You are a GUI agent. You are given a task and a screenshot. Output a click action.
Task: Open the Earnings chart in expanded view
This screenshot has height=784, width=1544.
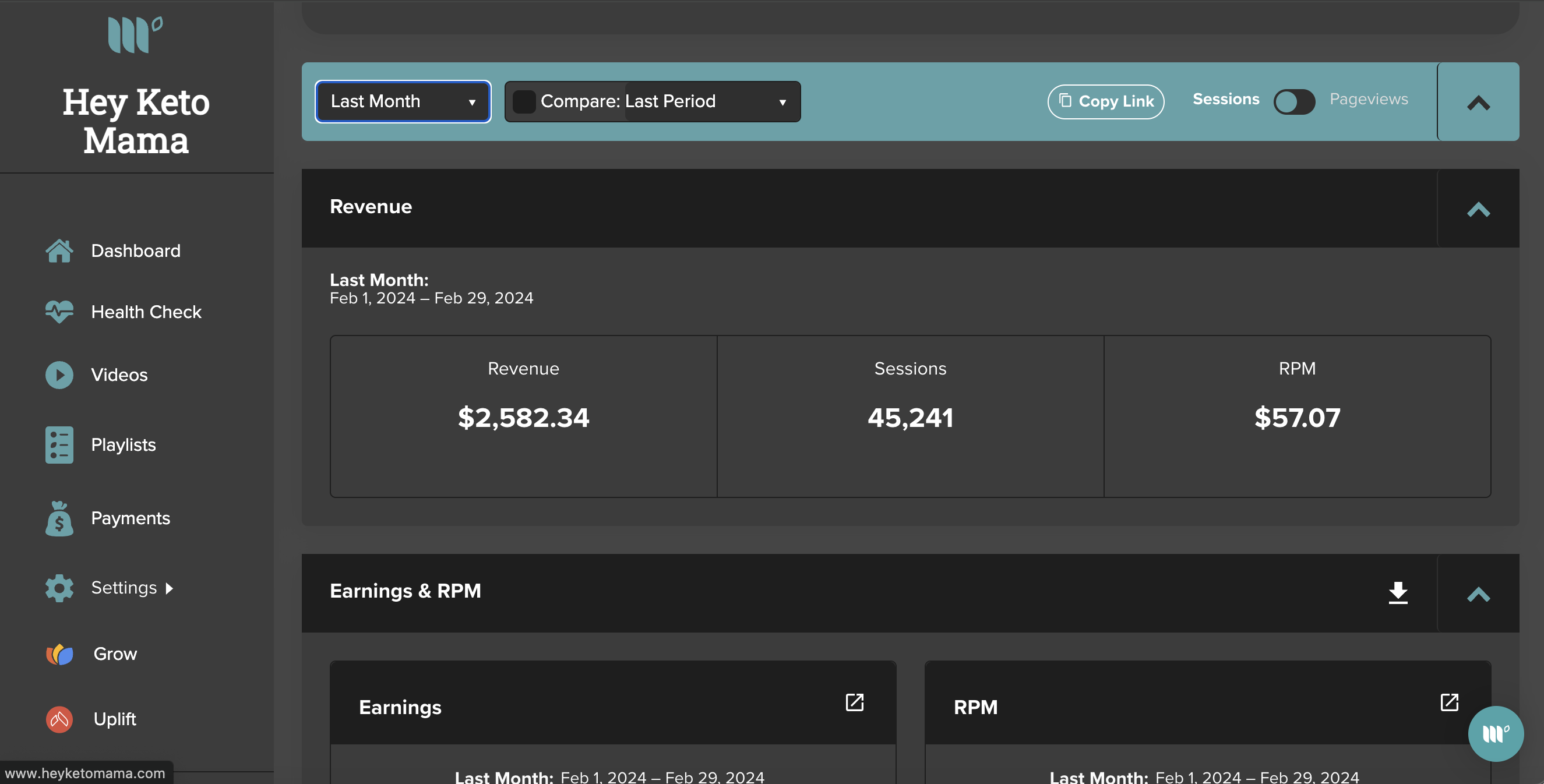pyautogui.click(x=854, y=702)
